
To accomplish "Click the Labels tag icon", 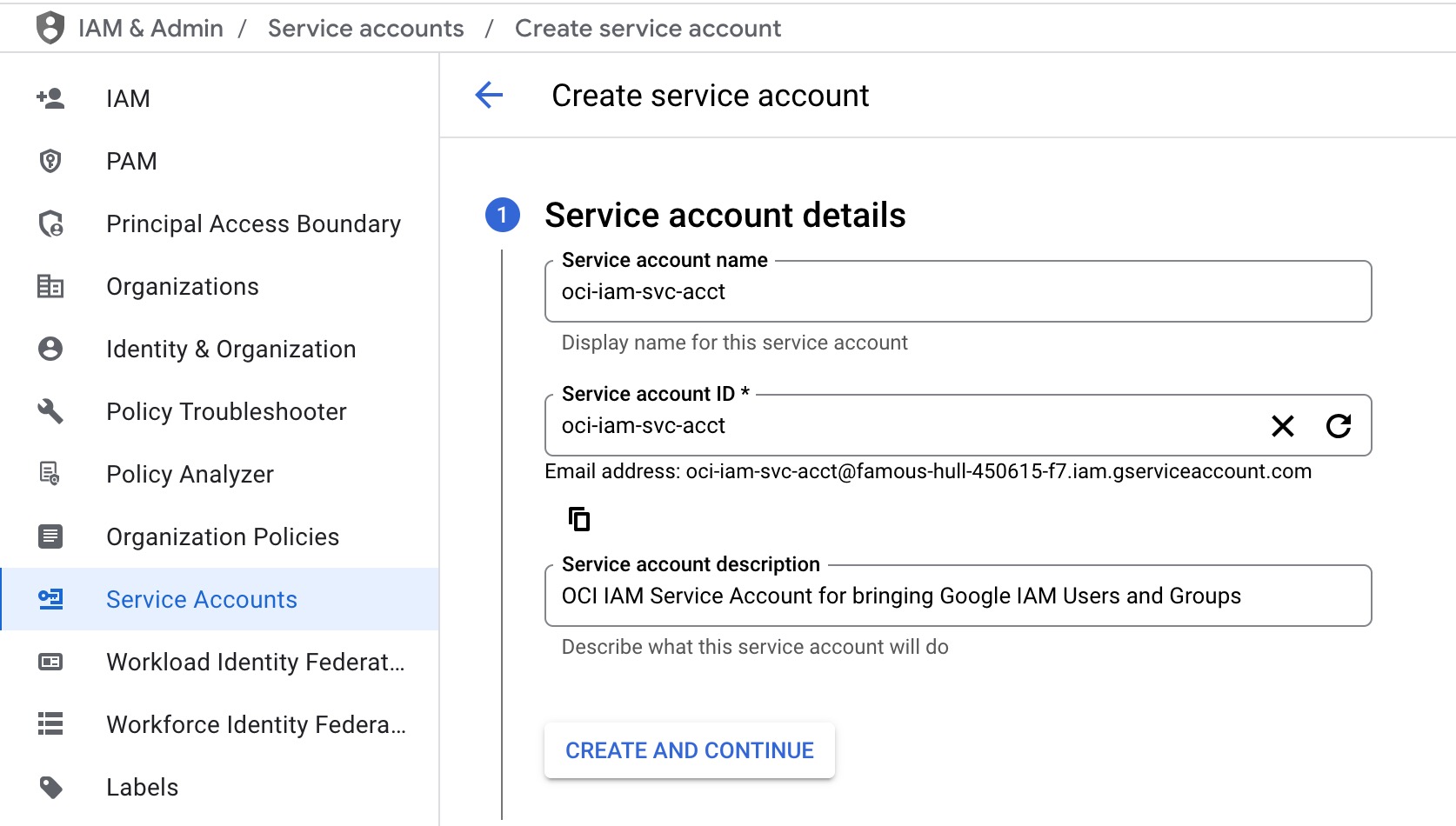I will [50, 787].
